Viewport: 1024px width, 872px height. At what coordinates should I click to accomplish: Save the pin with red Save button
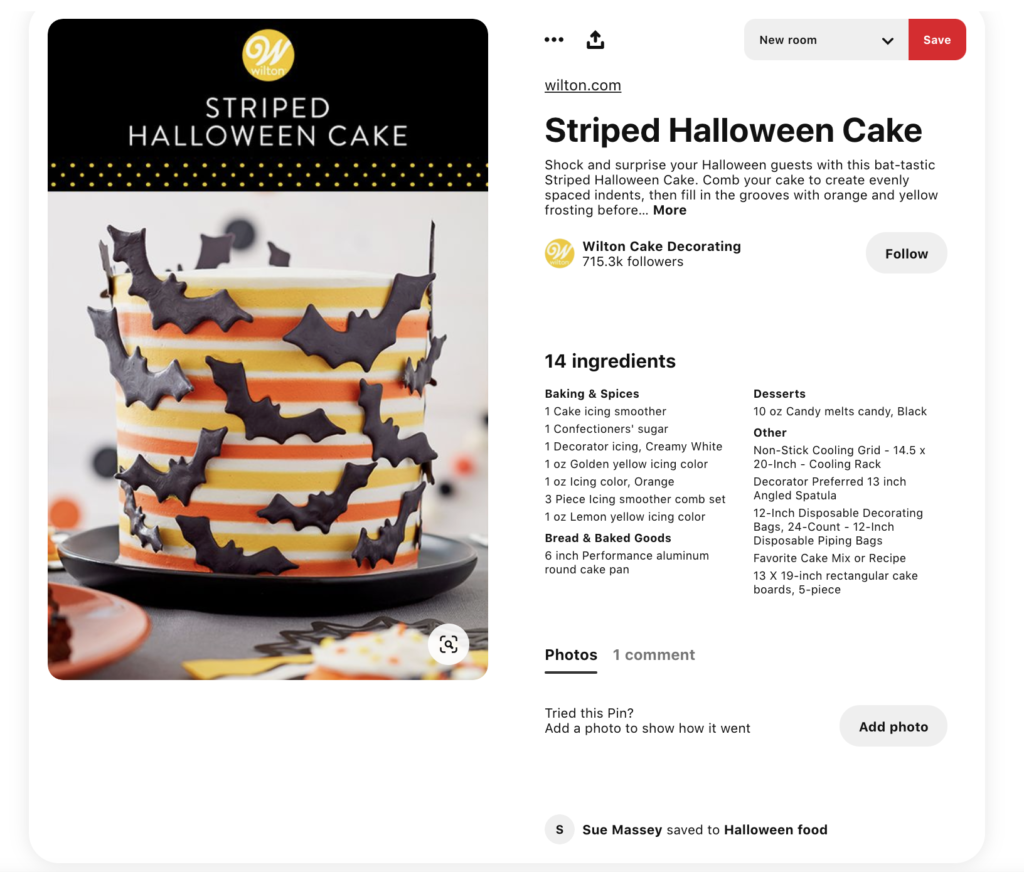pos(937,40)
